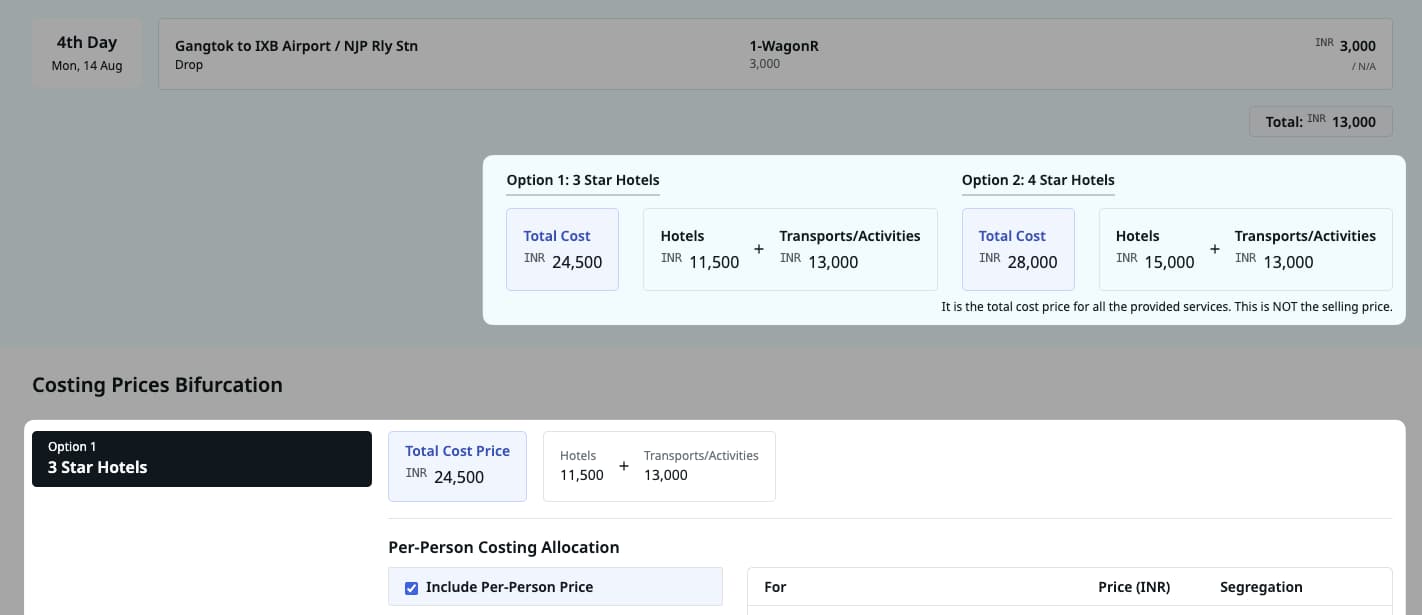
Task: Click the Per-Person Costing Allocation heading
Action: pos(504,547)
